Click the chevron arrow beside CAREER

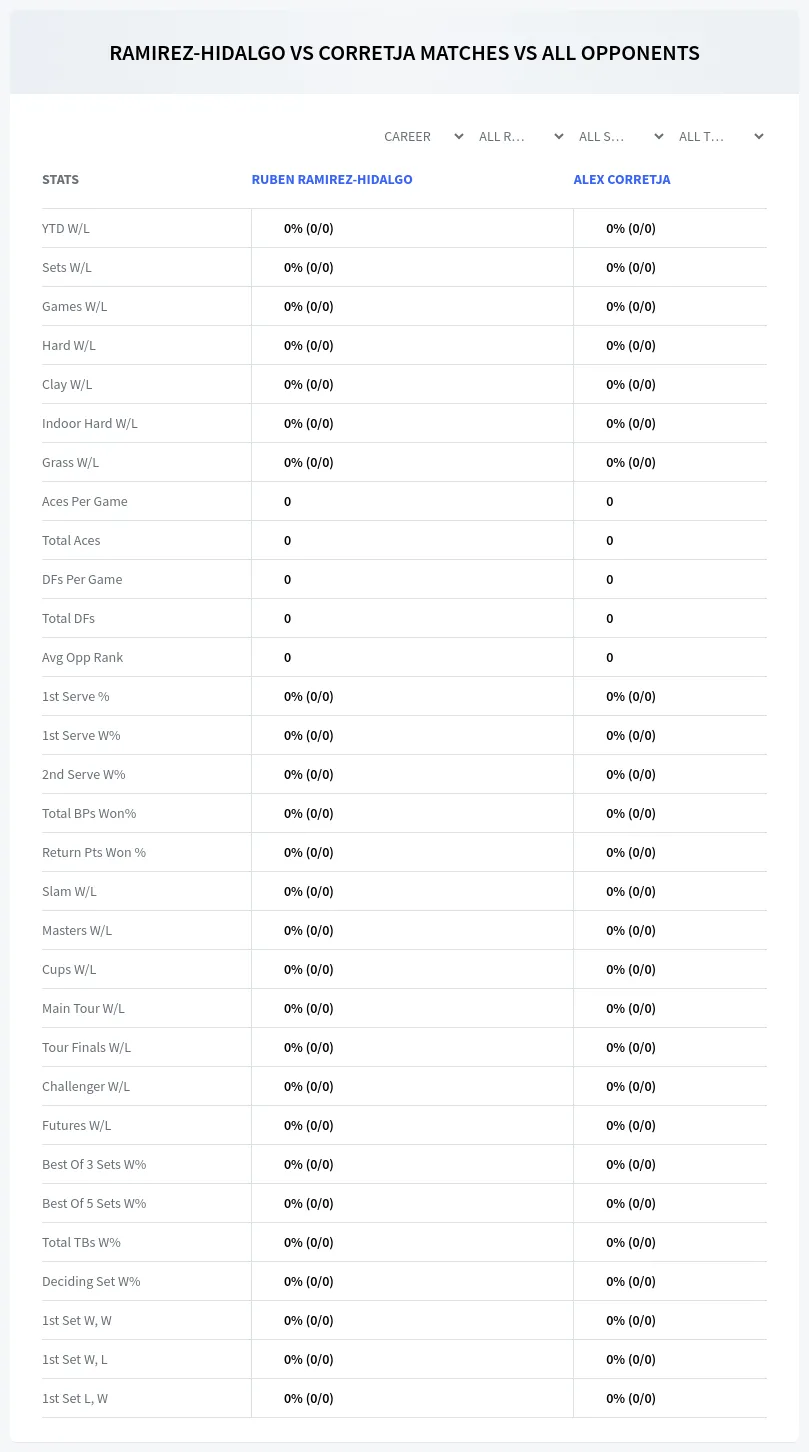(x=459, y=136)
